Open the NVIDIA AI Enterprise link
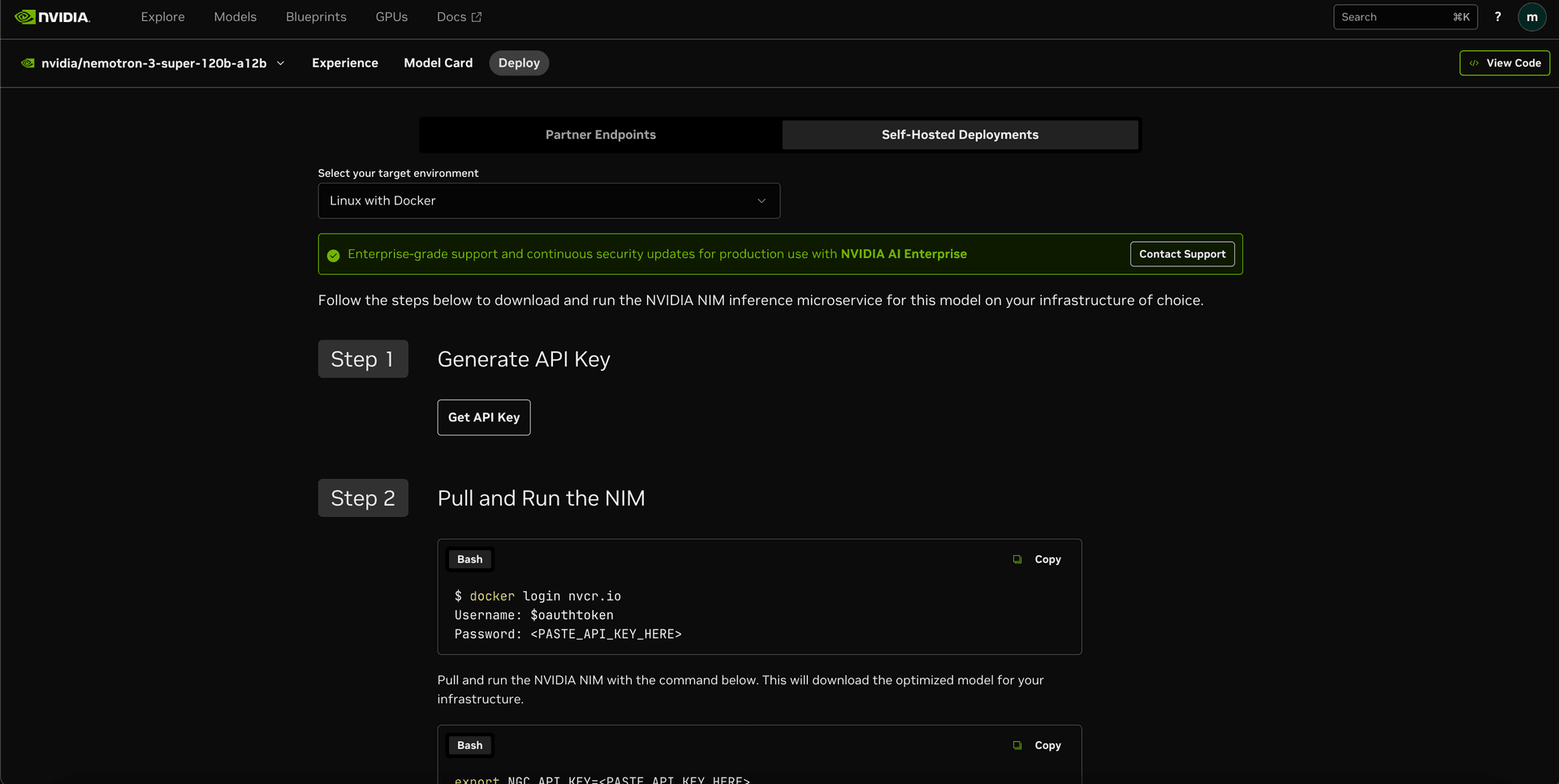Image resolution: width=1559 pixels, height=784 pixels. coord(904,254)
